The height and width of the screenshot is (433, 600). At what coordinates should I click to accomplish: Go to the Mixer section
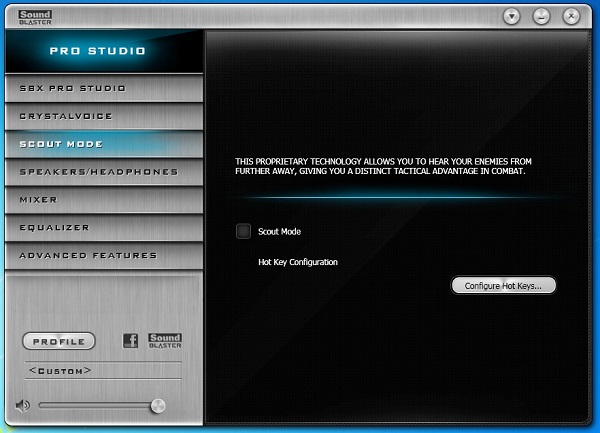pyautogui.click(x=104, y=200)
